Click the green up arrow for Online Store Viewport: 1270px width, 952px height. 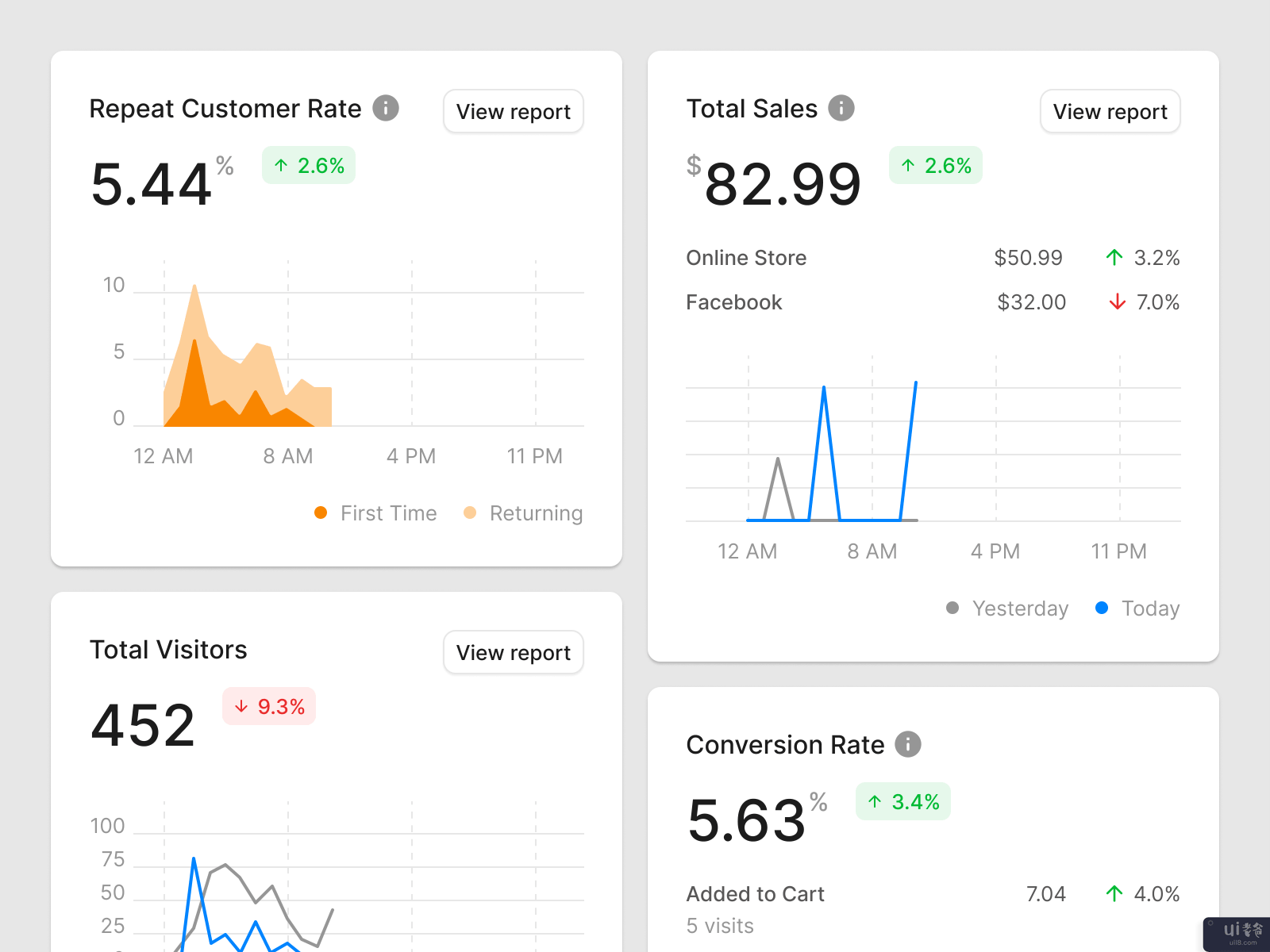tap(1114, 258)
